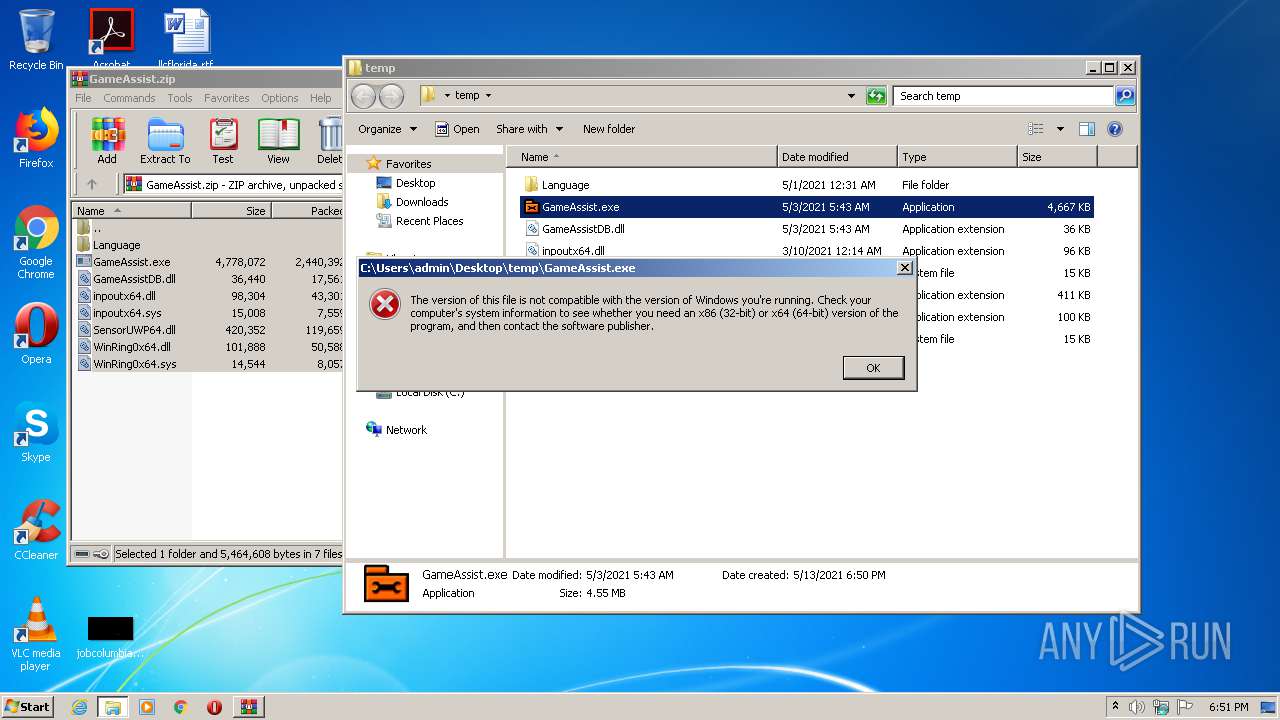Open the view options dropdown arrow
This screenshot has width=1280, height=720.
(1060, 129)
